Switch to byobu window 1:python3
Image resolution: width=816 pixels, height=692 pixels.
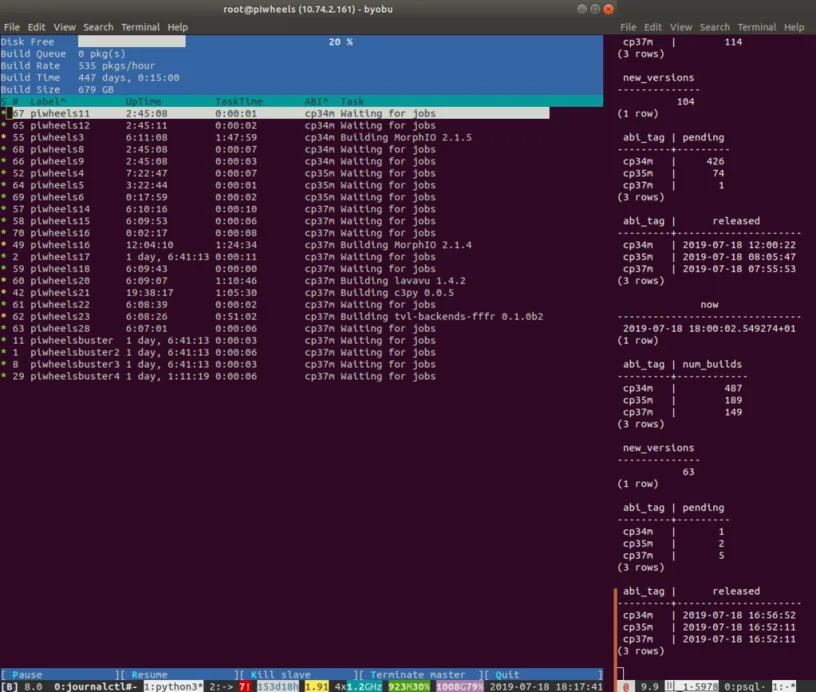pos(173,686)
